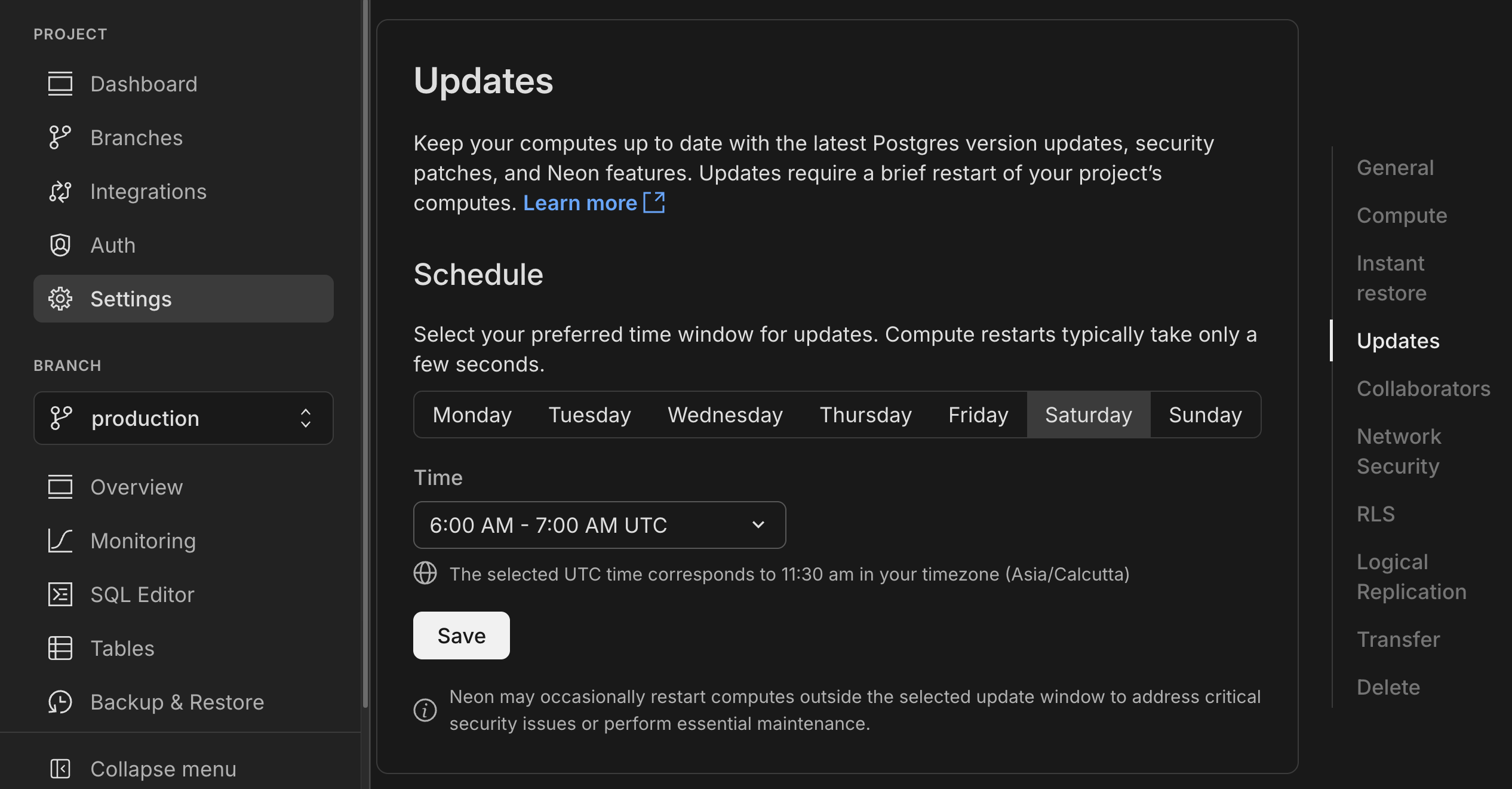The height and width of the screenshot is (789, 1512).
Task: Click the Branches icon in sidebar
Action: click(60, 137)
